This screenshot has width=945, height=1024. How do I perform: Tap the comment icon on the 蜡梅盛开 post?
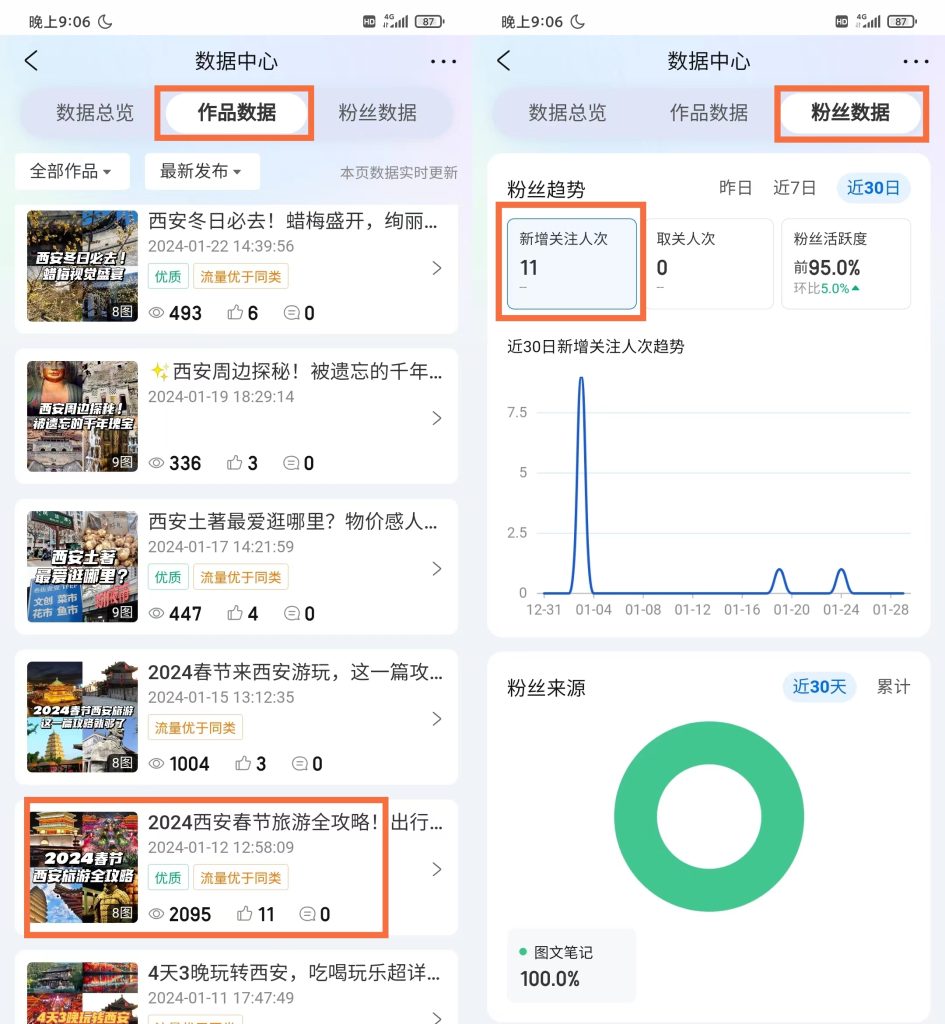pyautogui.click(x=291, y=313)
